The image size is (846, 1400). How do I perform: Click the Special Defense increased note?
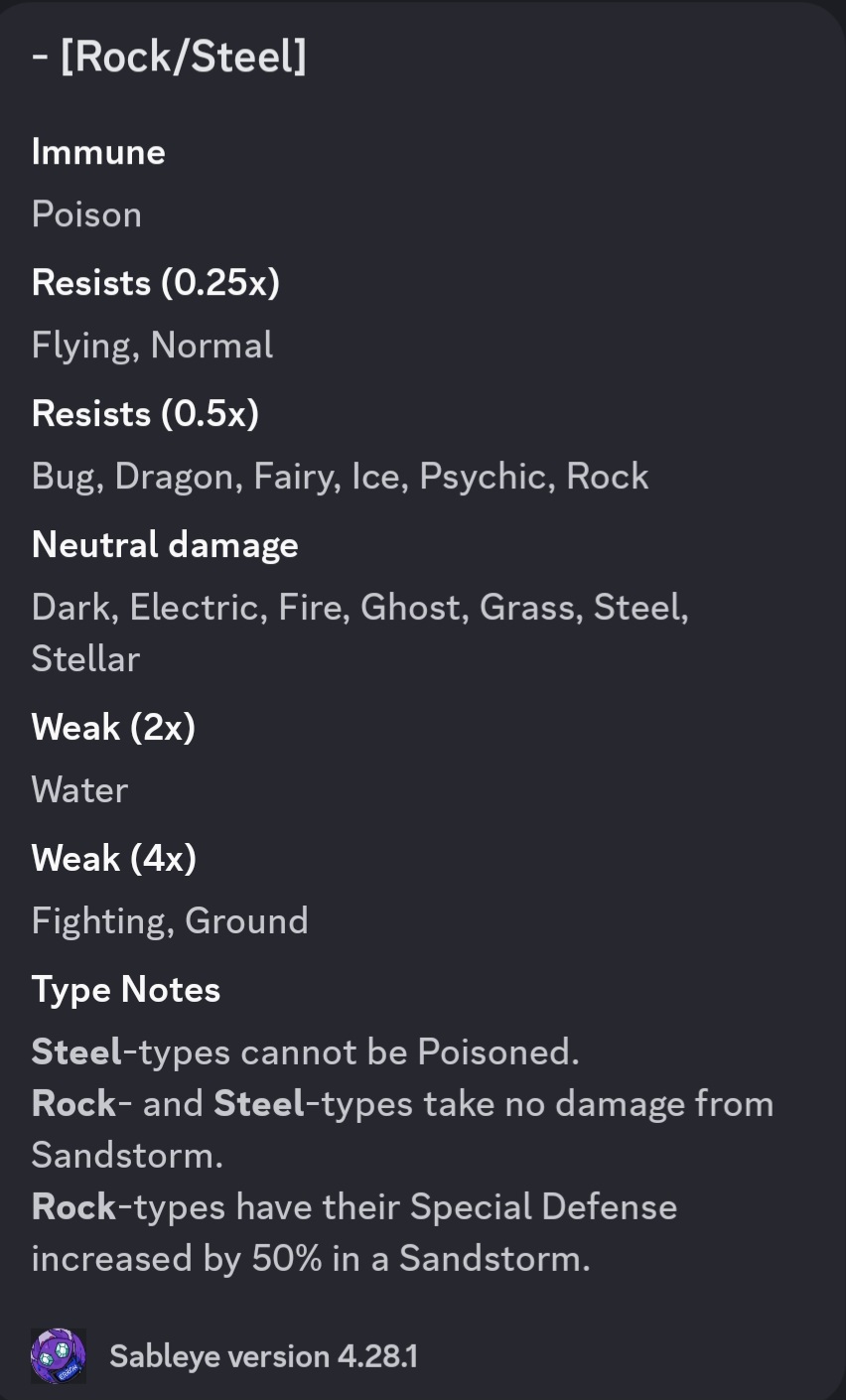point(354,1233)
